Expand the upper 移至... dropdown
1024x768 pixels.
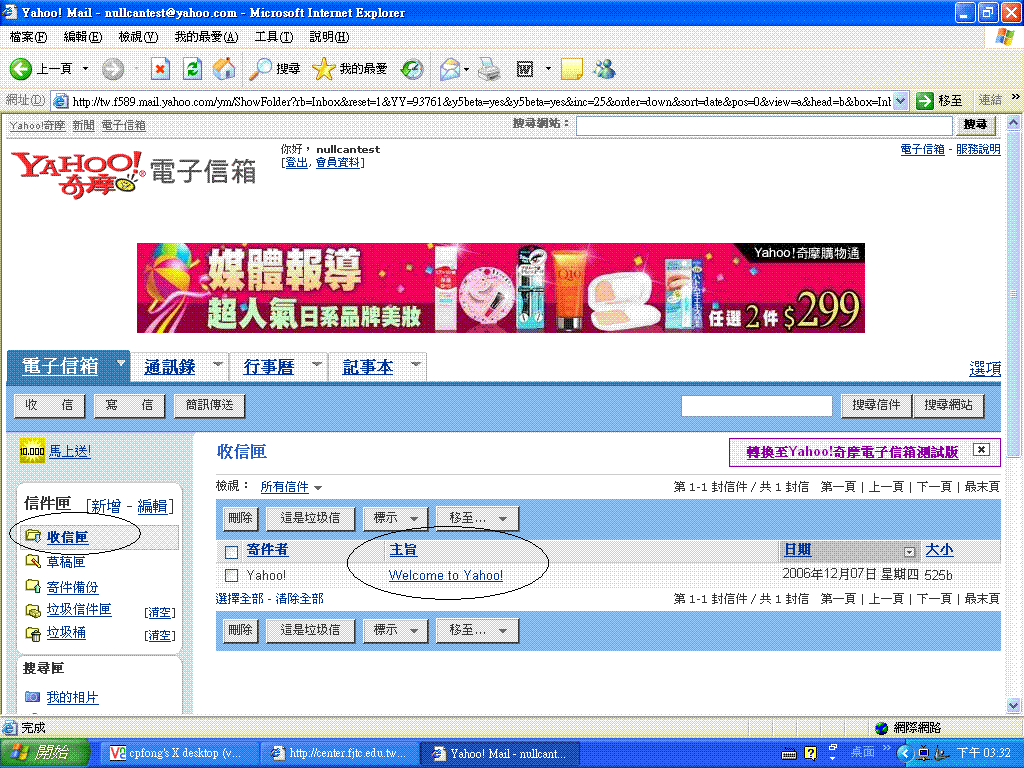tap(477, 518)
